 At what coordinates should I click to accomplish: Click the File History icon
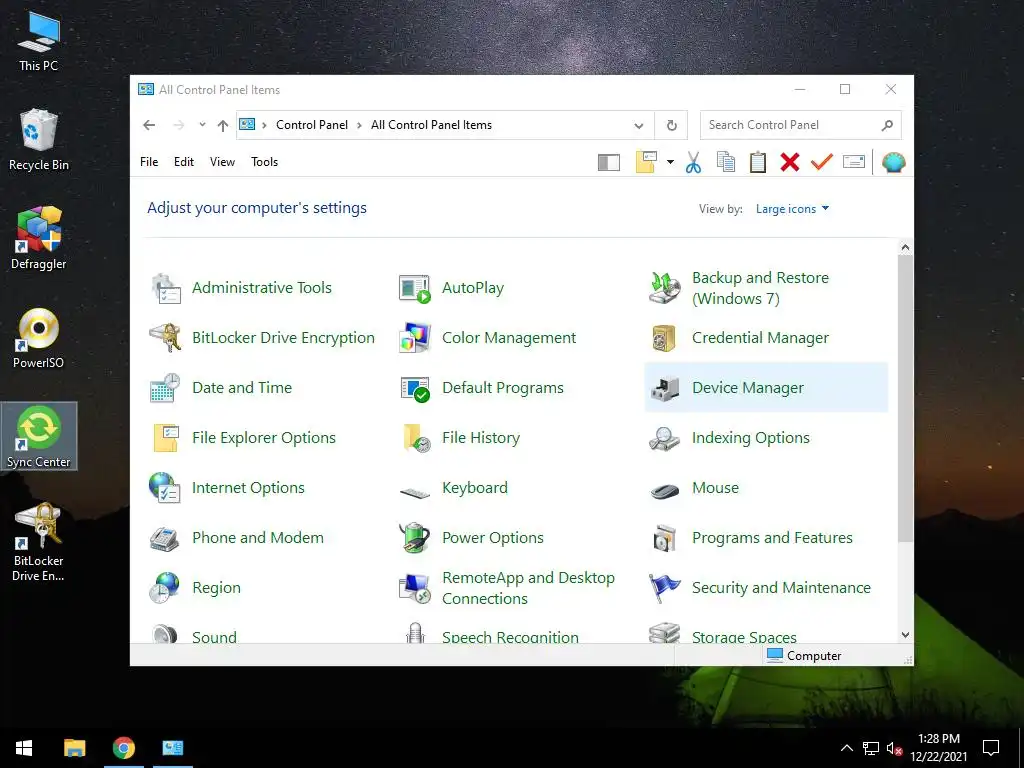tap(417, 438)
